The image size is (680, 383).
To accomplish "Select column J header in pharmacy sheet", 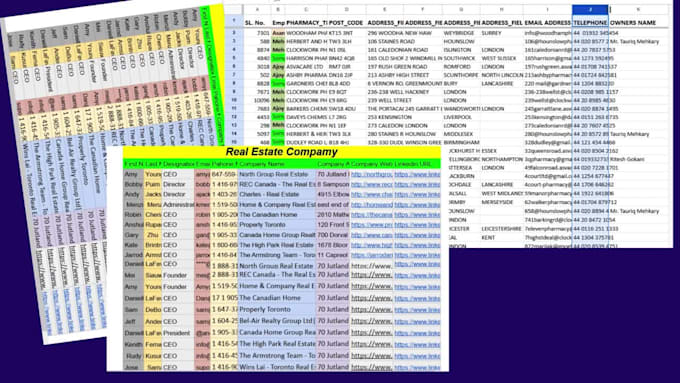I will click(590, 10).
